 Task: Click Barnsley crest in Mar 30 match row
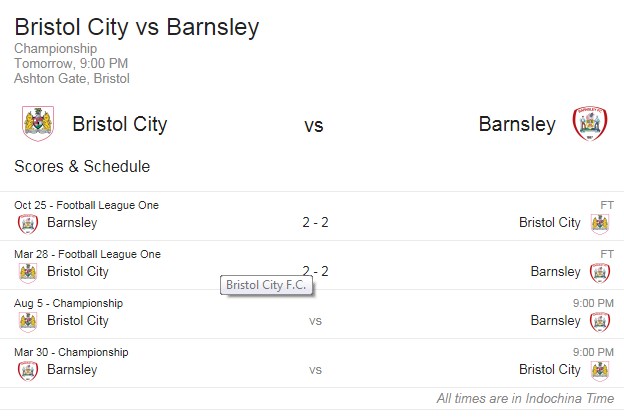[x=28, y=371]
